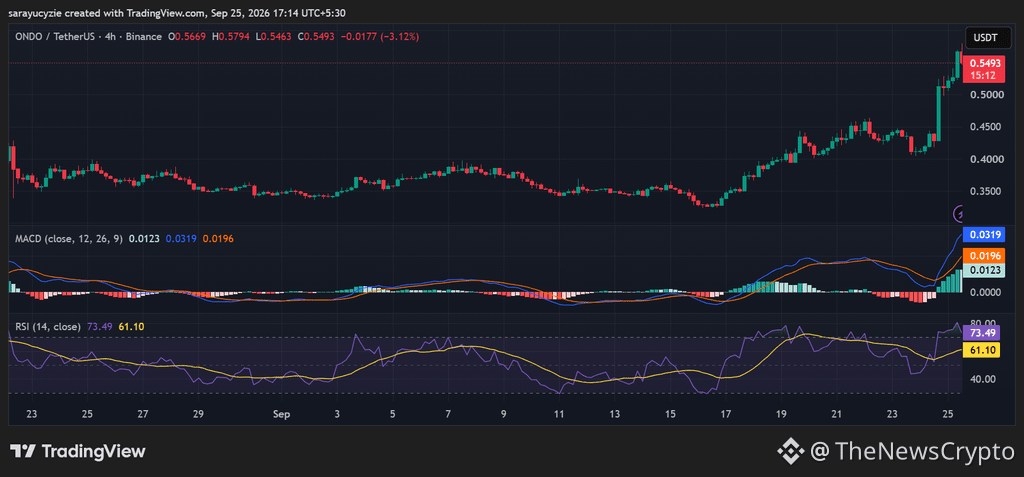The image size is (1024, 477).
Task: Click the Binance logo near TheNewsCrypto watermark
Action: click(791, 451)
